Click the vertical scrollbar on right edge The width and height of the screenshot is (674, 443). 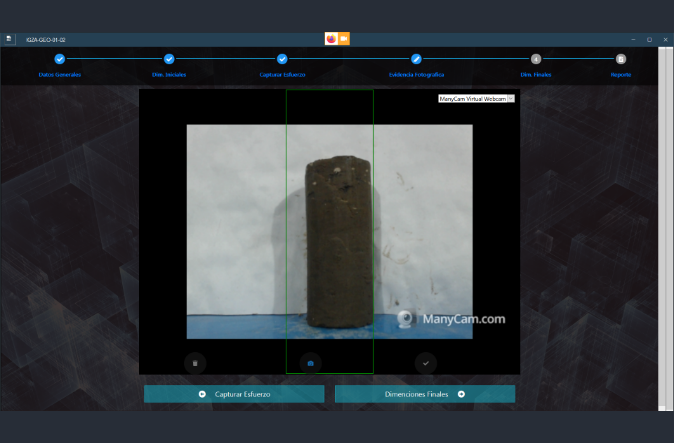[667, 230]
